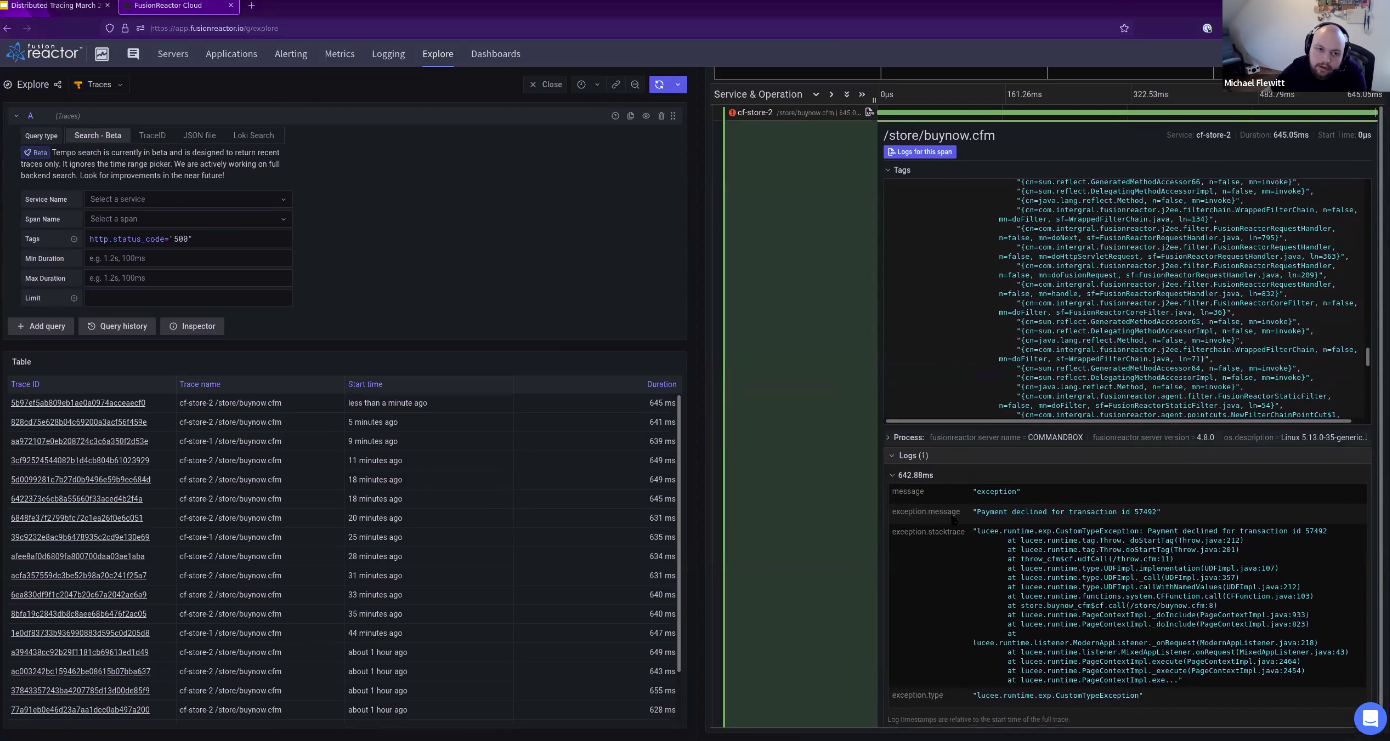Click the Max Duration input field
This screenshot has height=741, width=1390.
click(188, 278)
